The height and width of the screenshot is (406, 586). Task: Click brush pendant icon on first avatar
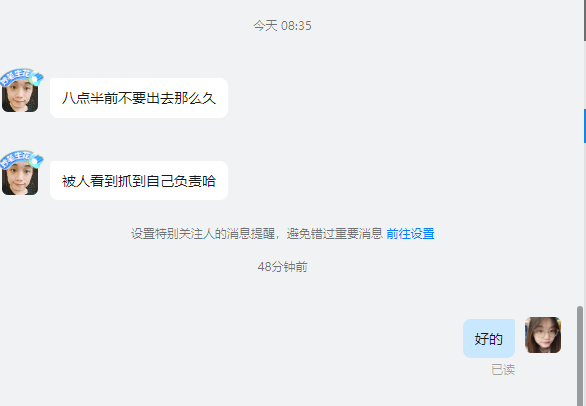36,79
